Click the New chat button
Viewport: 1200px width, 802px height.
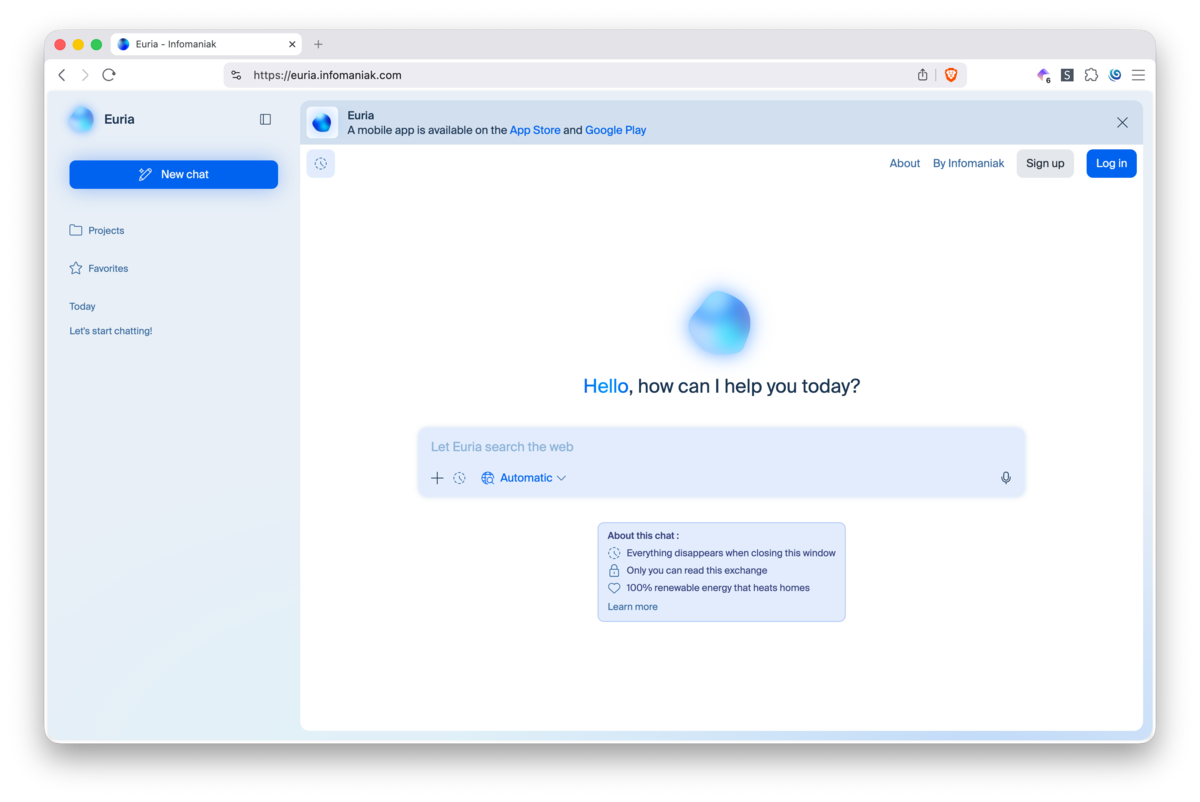click(x=173, y=174)
